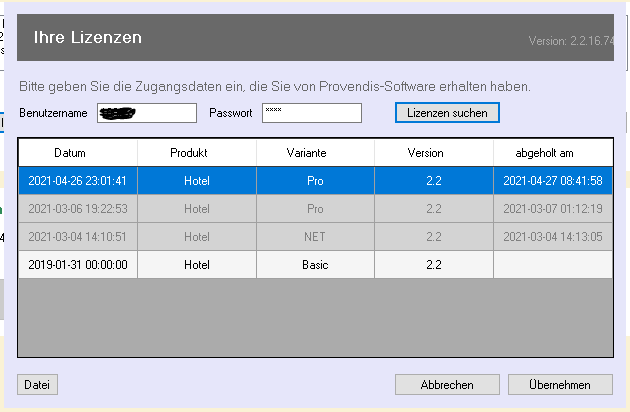Click the Version column header
The width and height of the screenshot is (630, 412).
433,153
